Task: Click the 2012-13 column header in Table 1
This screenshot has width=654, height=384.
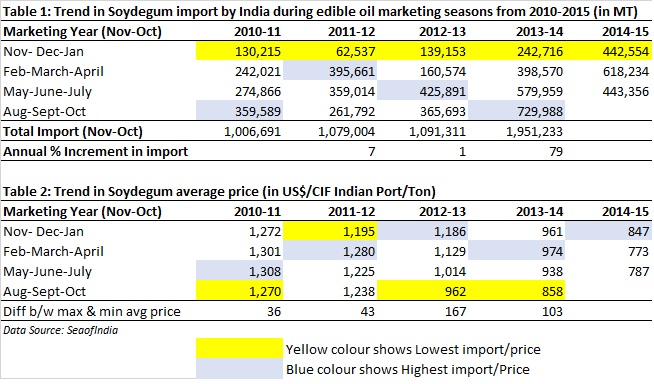Action: pos(442,31)
